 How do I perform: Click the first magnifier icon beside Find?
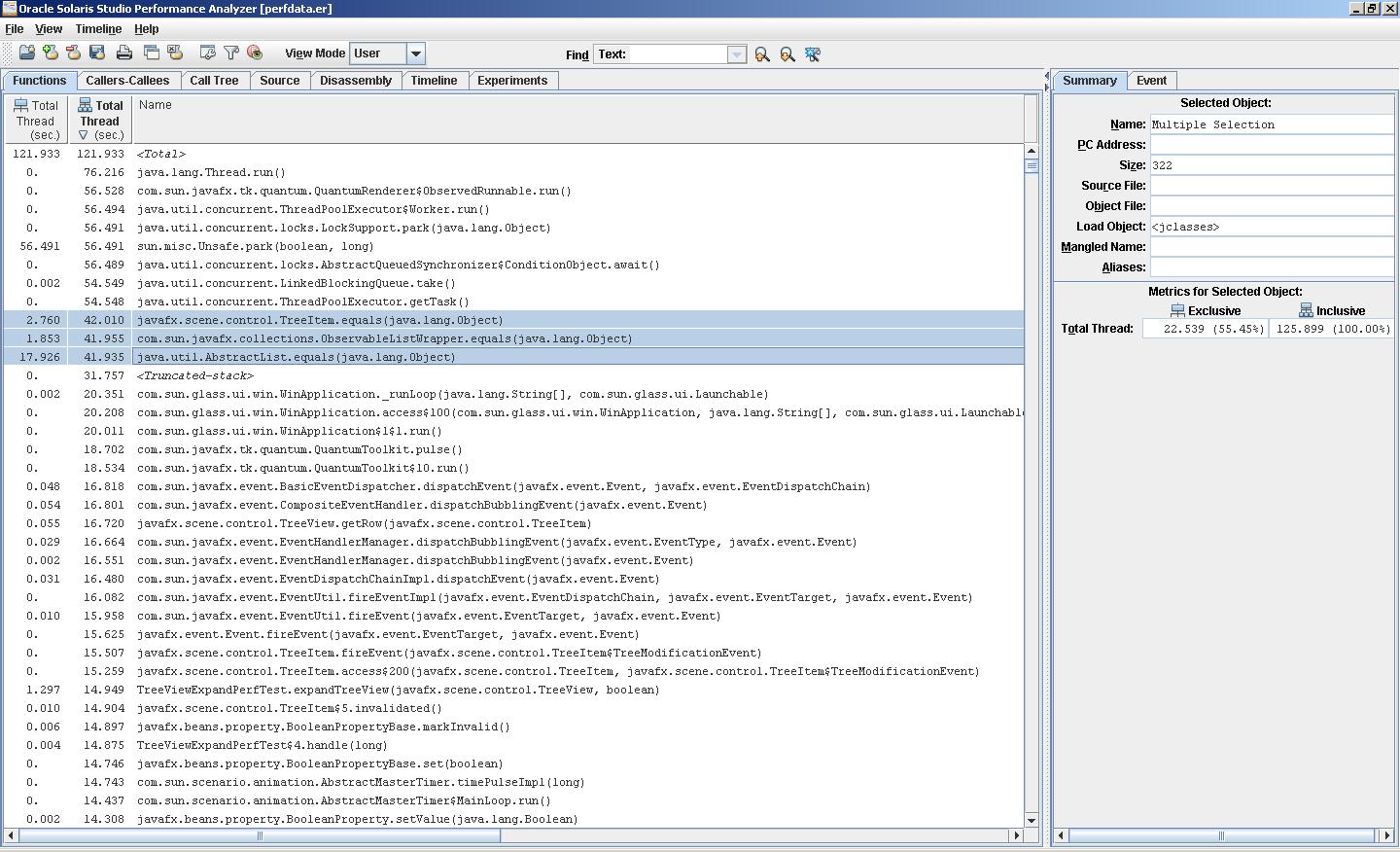tap(762, 54)
